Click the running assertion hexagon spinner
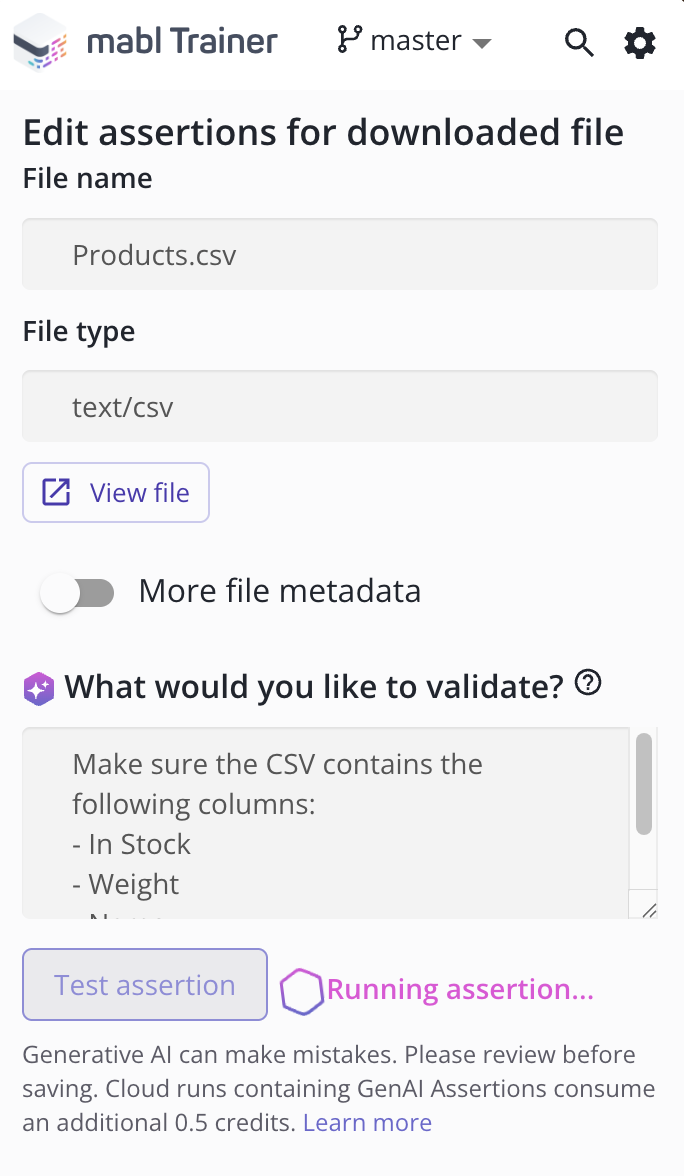The width and height of the screenshot is (684, 1176). [x=302, y=989]
